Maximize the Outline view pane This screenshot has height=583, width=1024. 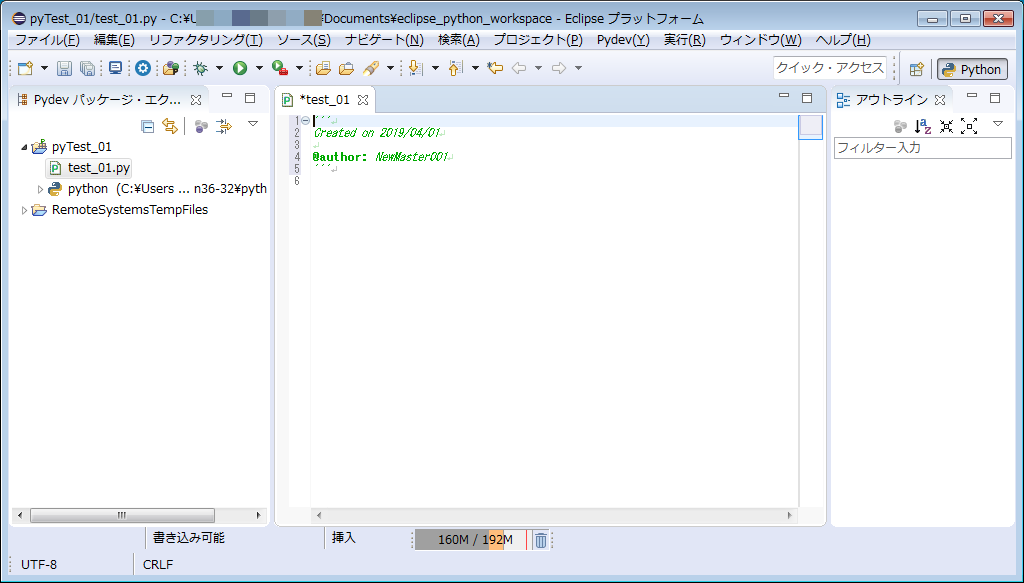[995, 98]
